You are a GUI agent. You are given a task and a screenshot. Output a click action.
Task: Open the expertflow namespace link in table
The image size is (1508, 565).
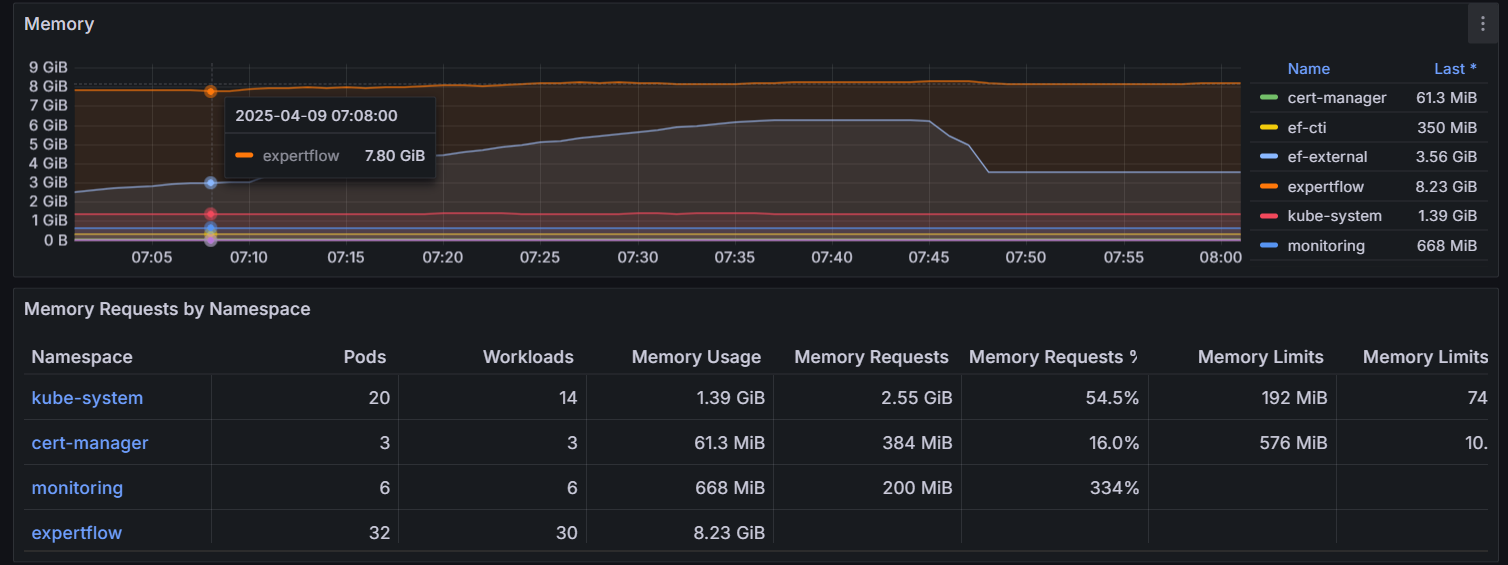coord(77,533)
